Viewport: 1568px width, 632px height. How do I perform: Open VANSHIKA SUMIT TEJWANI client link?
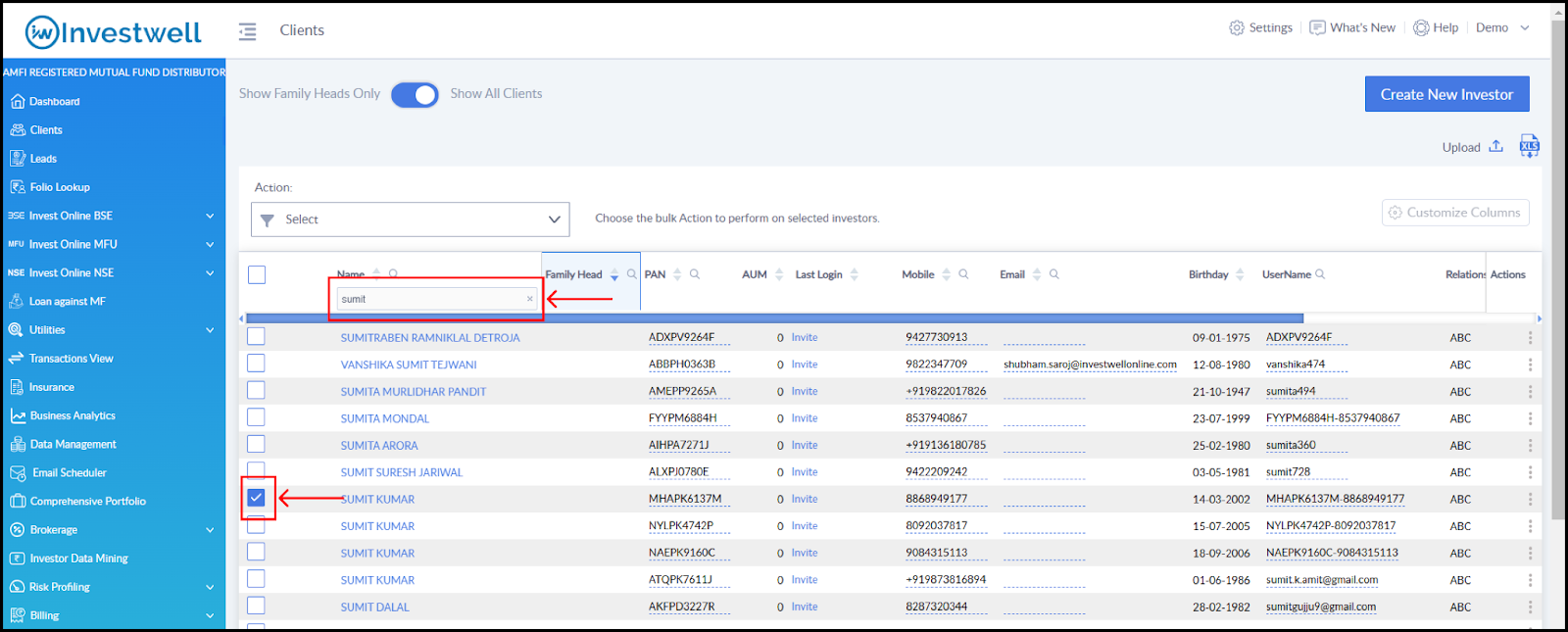pyautogui.click(x=409, y=365)
